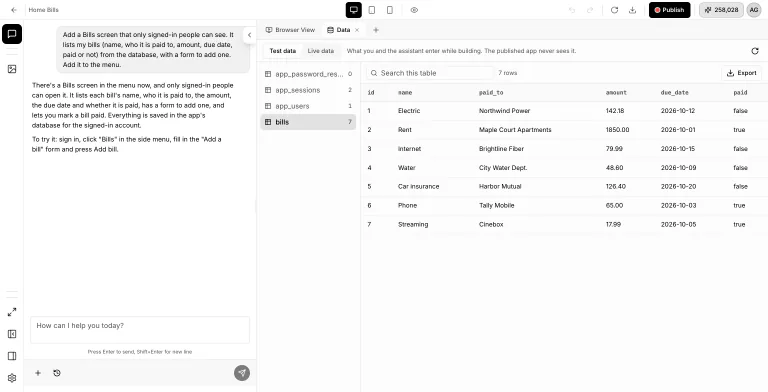
Task: Select the Car insurance cell
Action: pyautogui.click(x=418, y=186)
